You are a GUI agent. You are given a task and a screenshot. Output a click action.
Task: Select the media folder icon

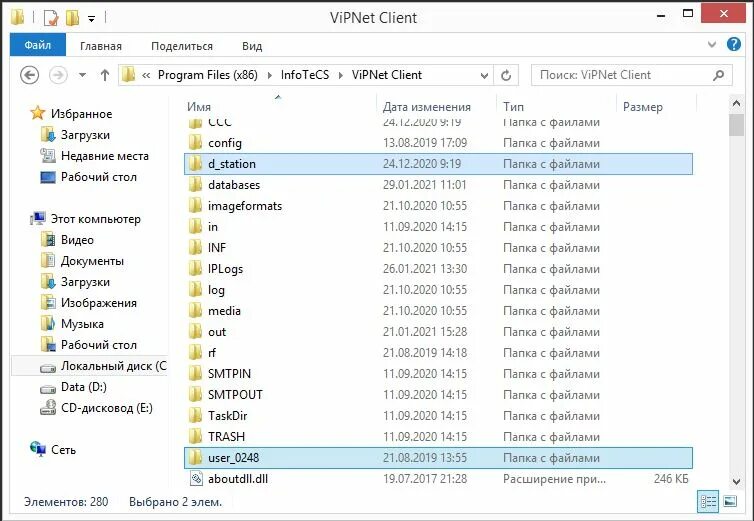pos(195,310)
